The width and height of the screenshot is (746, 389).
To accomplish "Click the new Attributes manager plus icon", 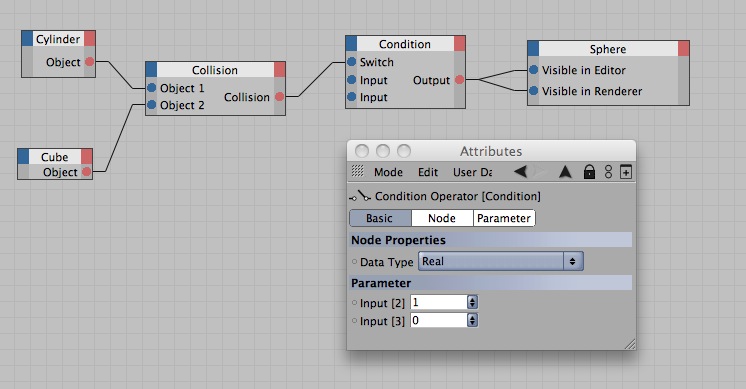I will [x=626, y=172].
